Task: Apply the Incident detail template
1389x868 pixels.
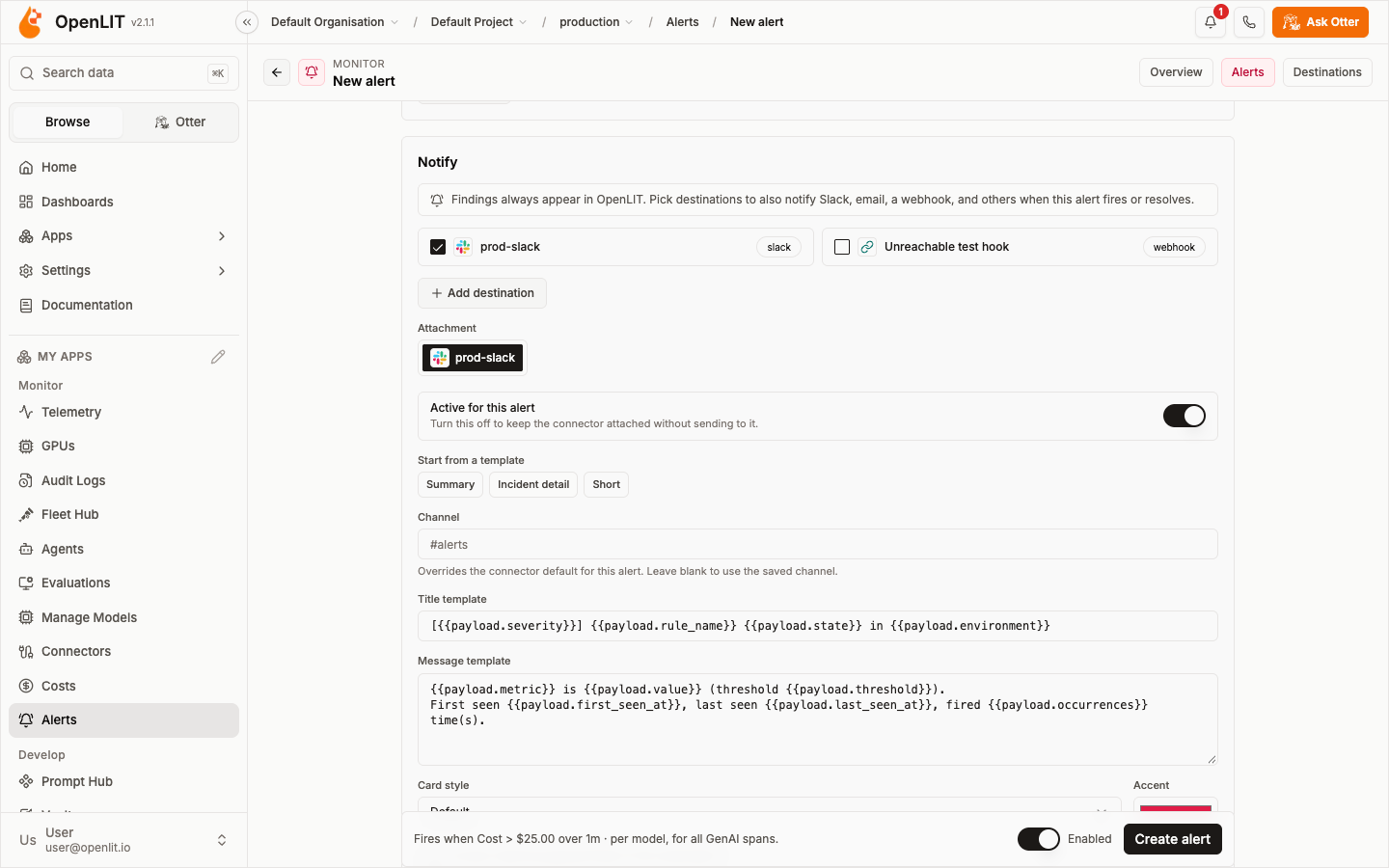Action: [x=533, y=484]
